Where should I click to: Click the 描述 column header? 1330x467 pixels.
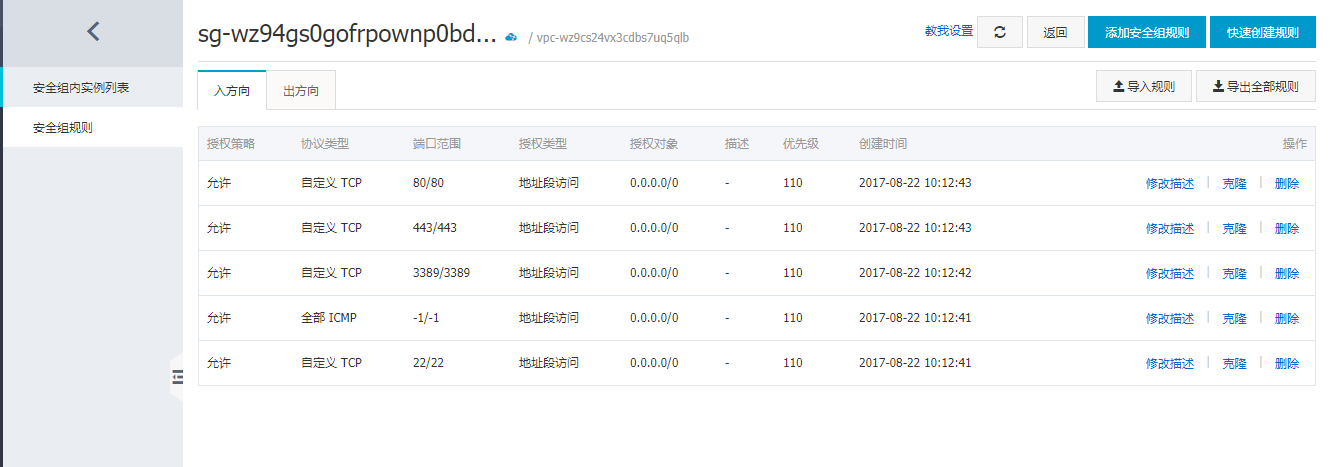click(737, 144)
